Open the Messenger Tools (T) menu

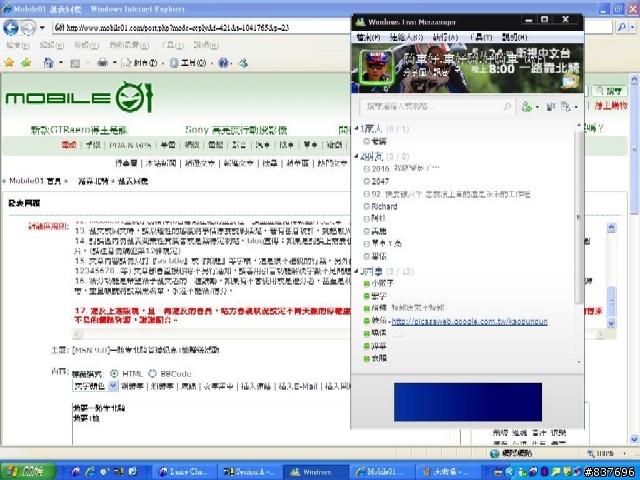[x=481, y=37]
